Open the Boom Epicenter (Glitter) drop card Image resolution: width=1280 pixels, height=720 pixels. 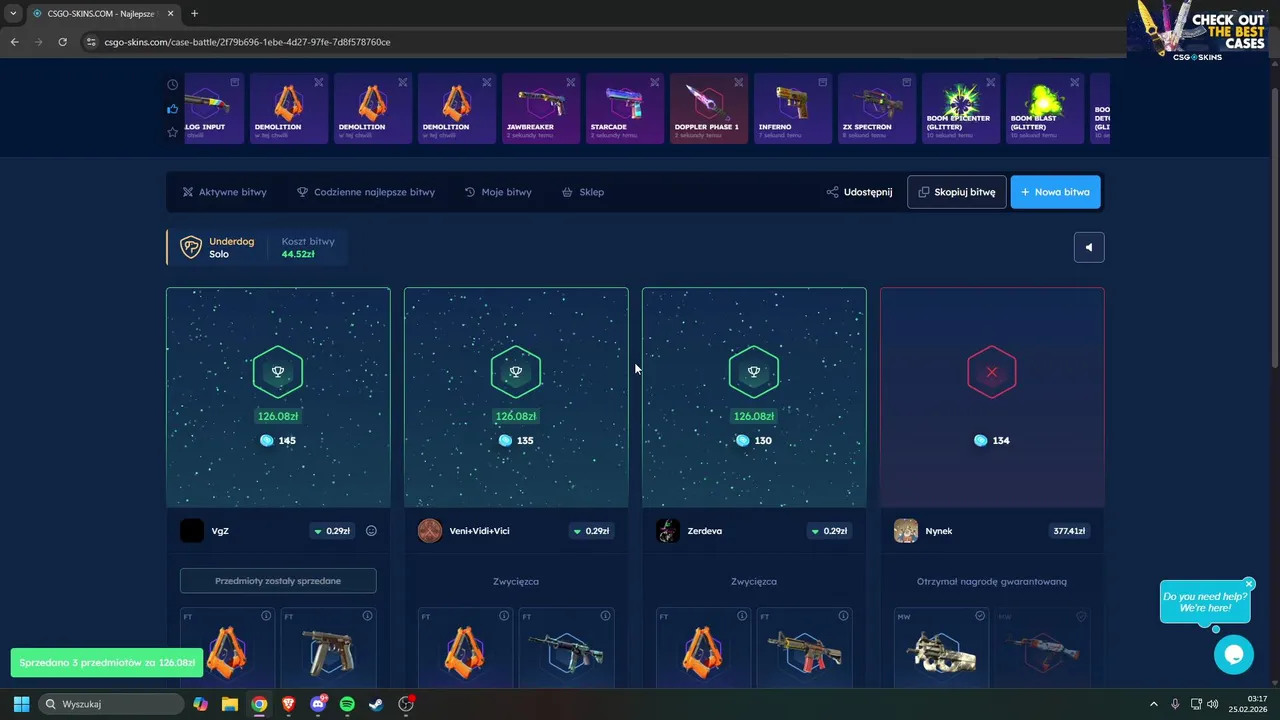coord(961,108)
